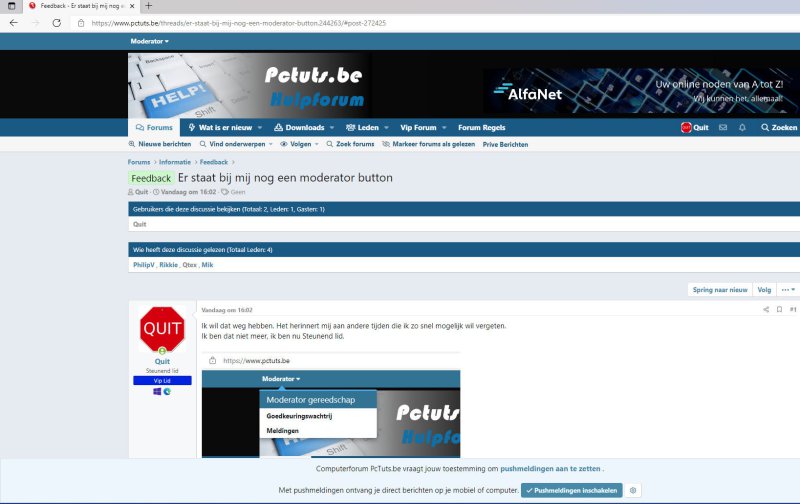Go to Feedback breadcrumb

tap(214, 162)
